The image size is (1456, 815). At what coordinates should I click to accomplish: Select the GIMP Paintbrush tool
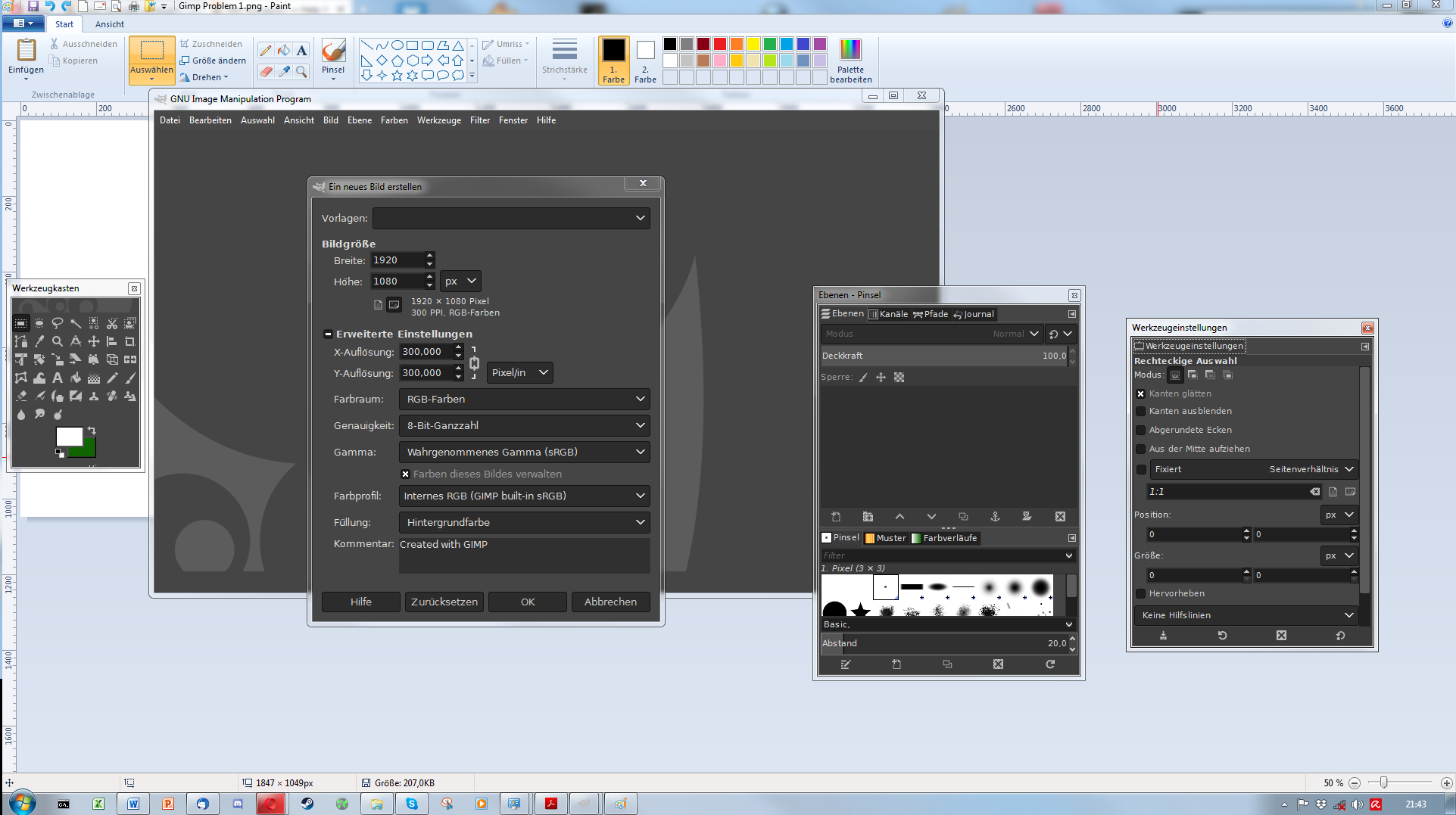pos(130,378)
